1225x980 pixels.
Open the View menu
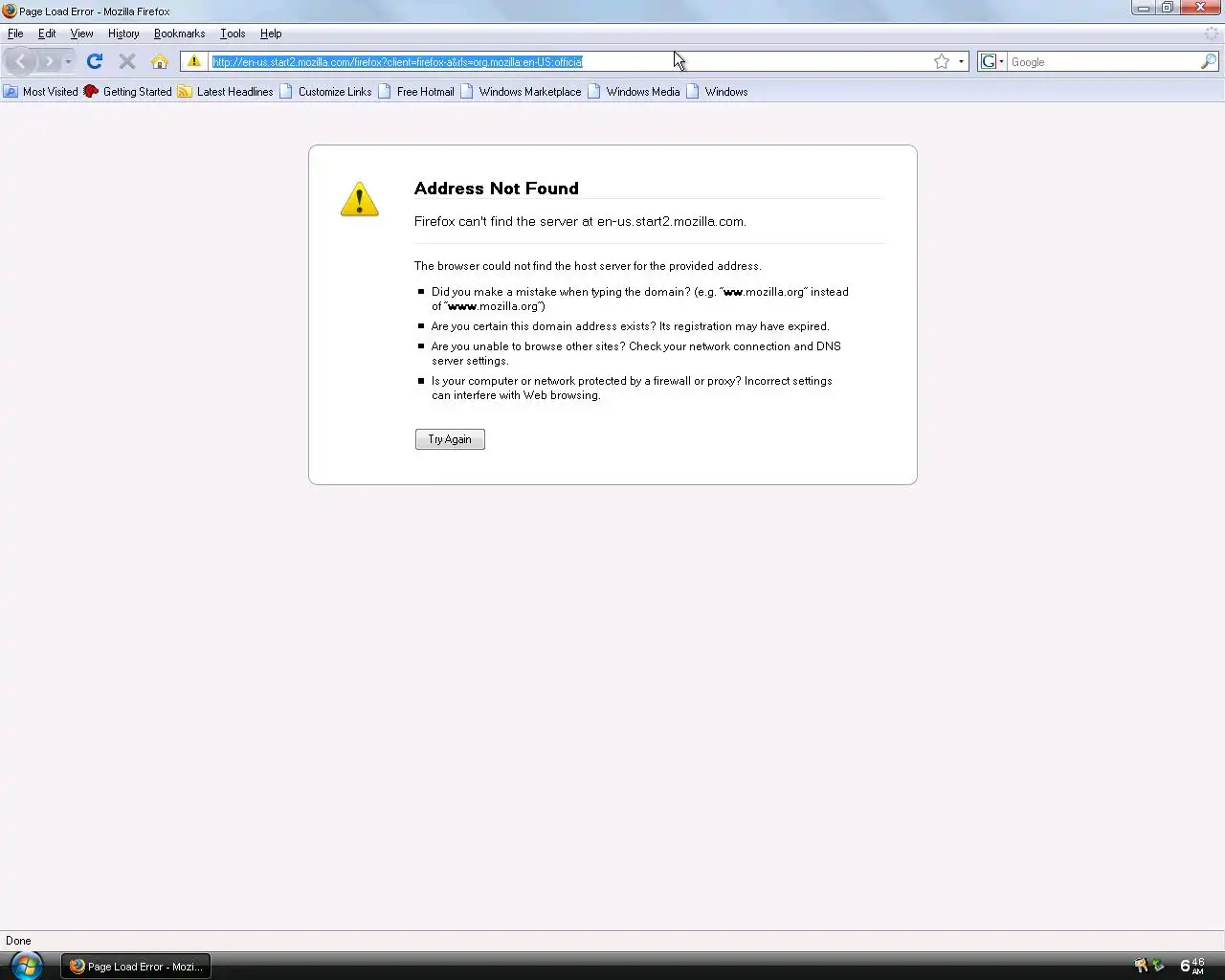81,33
